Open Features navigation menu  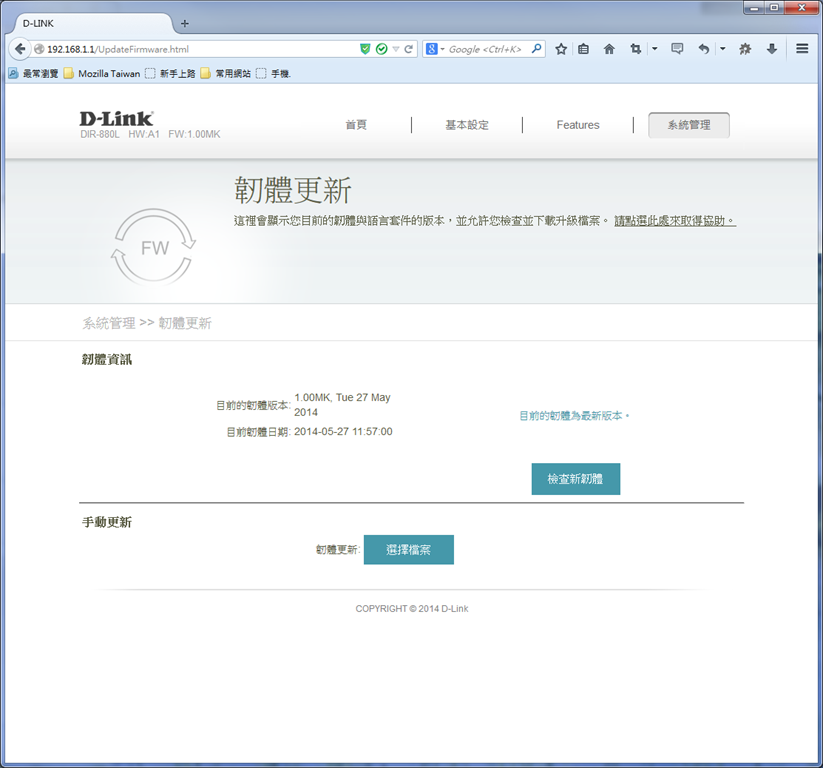(x=578, y=125)
